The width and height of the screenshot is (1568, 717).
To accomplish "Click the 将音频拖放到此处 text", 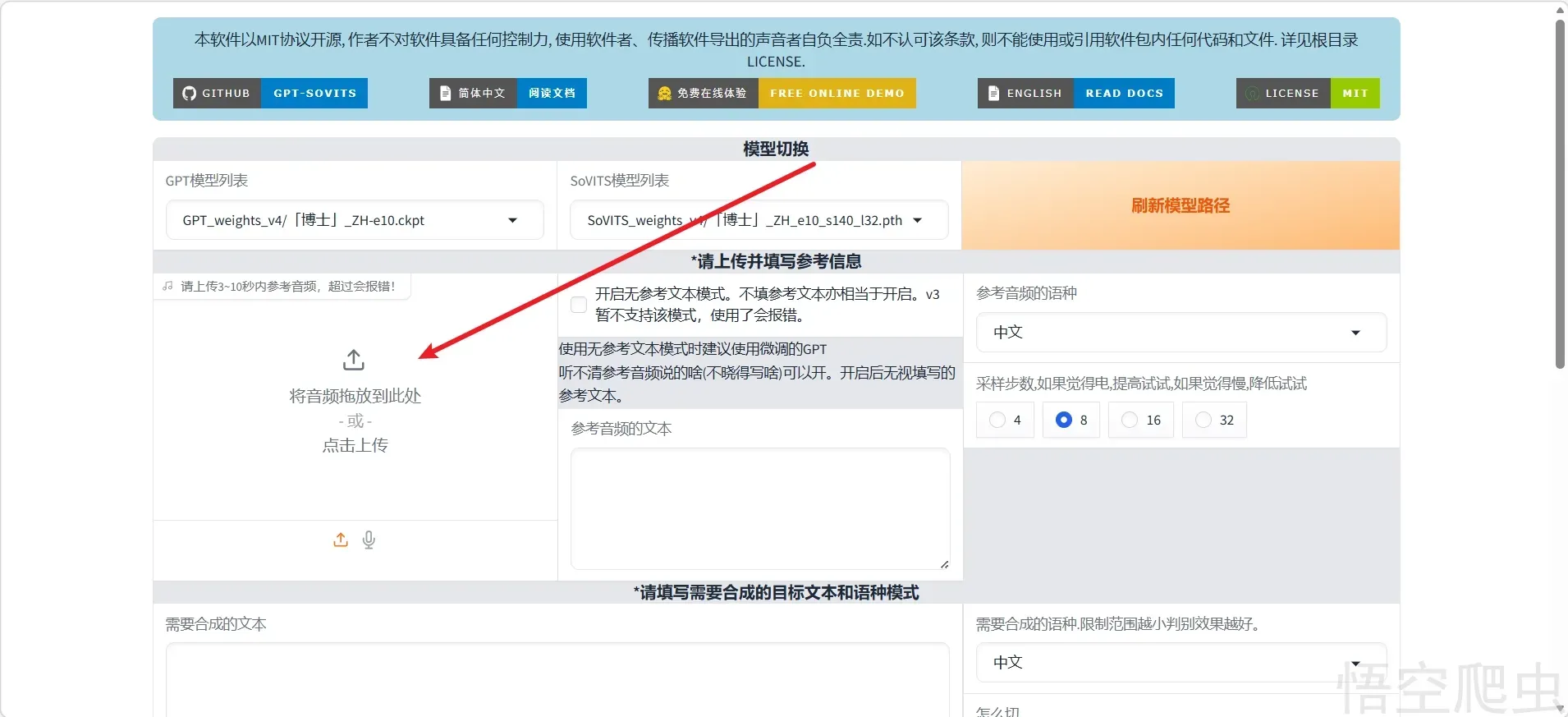I will click(x=355, y=396).
